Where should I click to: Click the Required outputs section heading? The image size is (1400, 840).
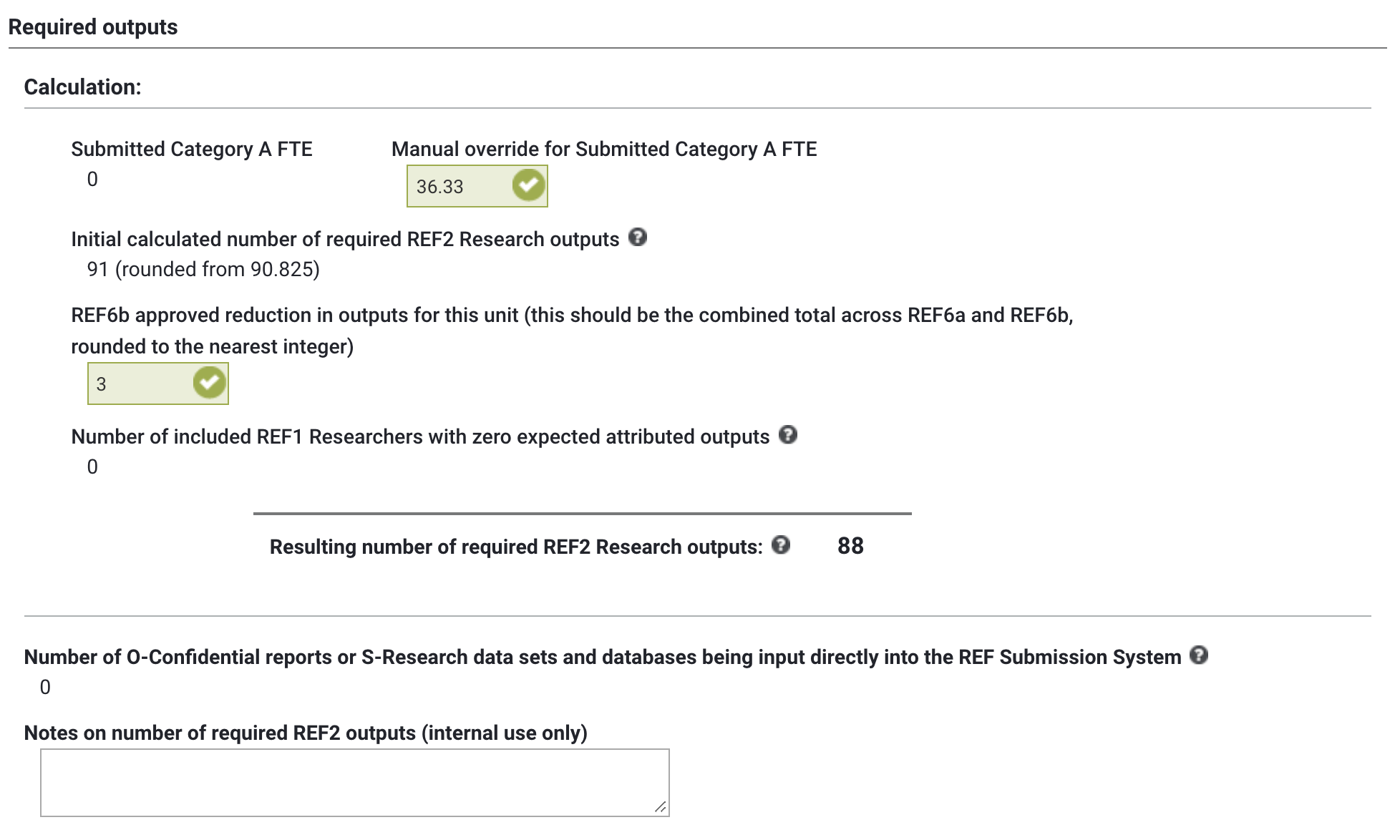(93, 27)
